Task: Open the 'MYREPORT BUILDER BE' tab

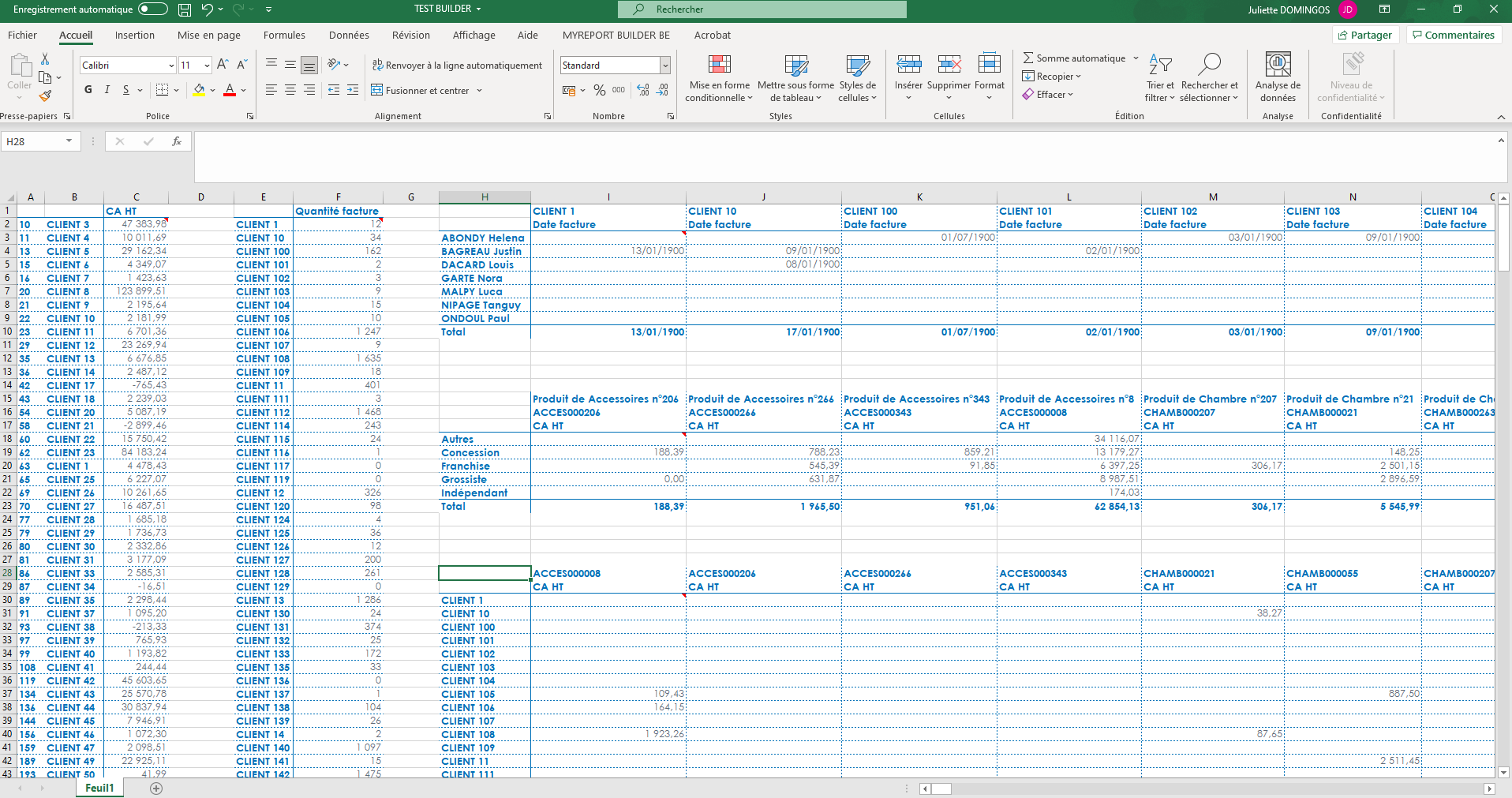Action: click(616, 36)
